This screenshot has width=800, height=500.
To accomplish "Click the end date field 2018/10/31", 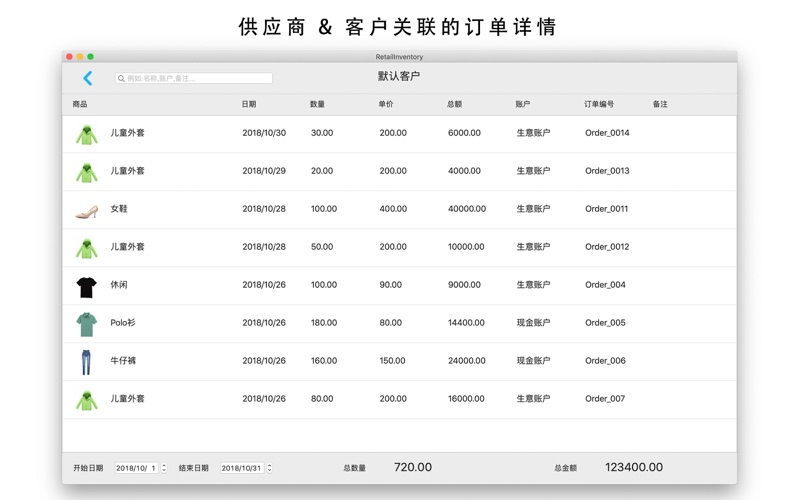I will point(241,468).
